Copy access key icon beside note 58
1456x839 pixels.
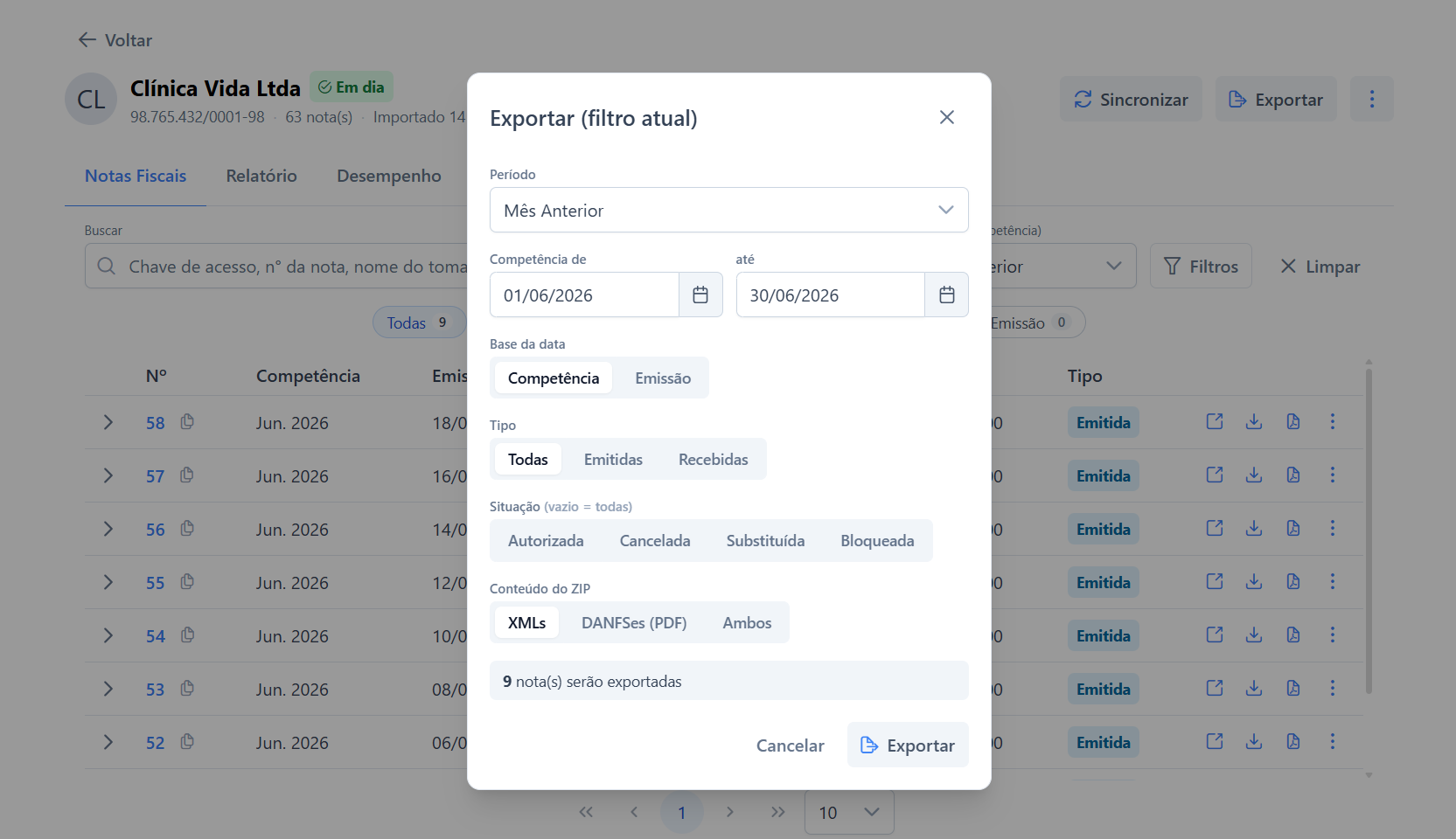(187, 422)
